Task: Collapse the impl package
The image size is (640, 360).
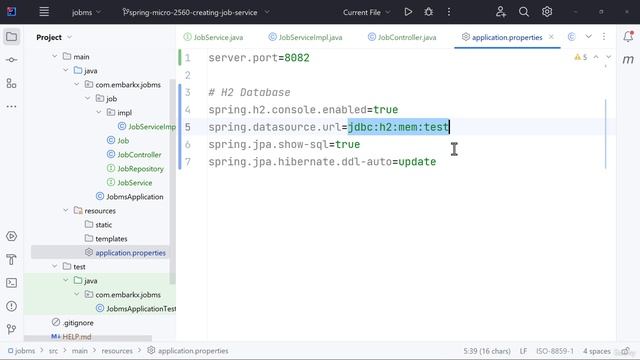Action: click(99, 112)
